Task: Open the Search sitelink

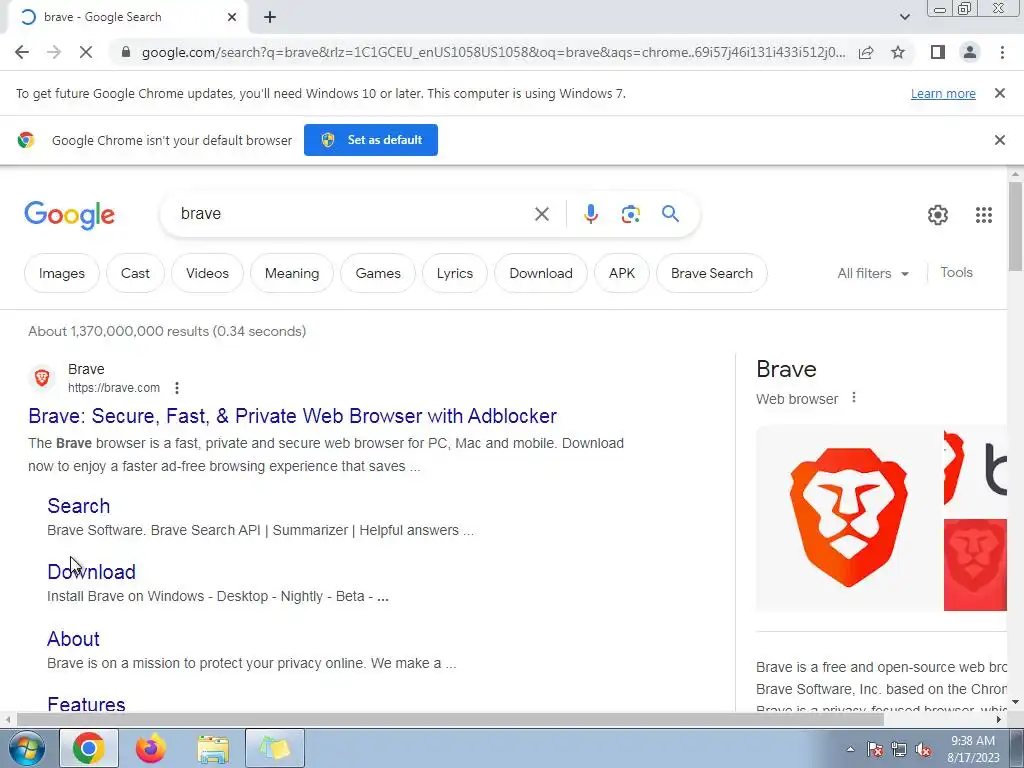Action: click(x=78, y=506)
